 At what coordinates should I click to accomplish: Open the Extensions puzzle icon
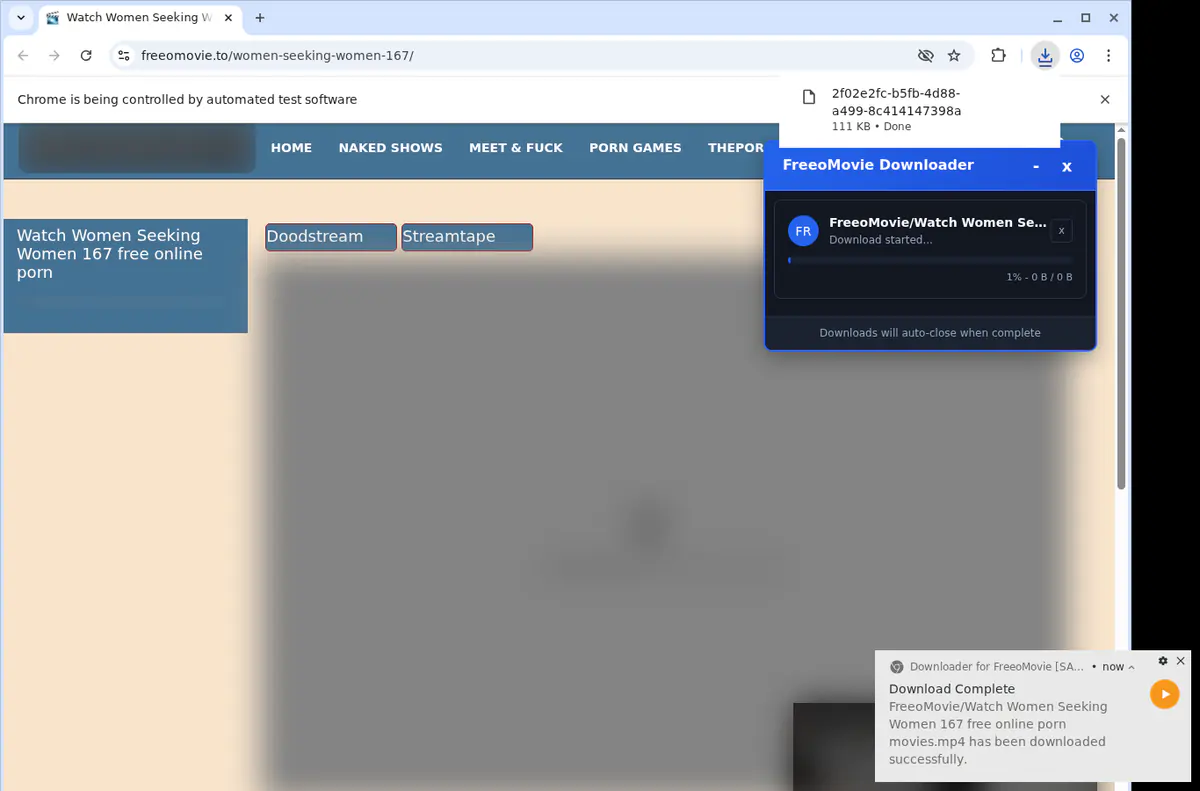pyautogui.click(x=998, y=56)
